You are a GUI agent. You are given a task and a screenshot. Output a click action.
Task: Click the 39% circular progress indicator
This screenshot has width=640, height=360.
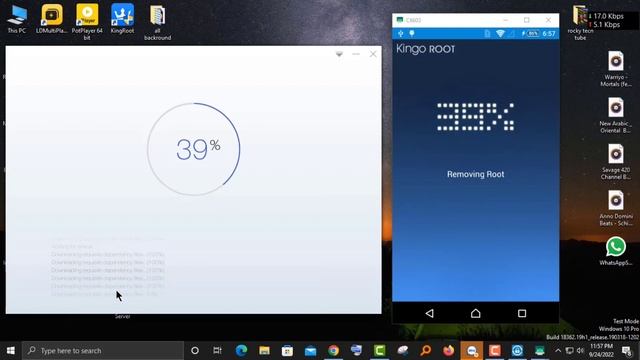click(194, 149)
